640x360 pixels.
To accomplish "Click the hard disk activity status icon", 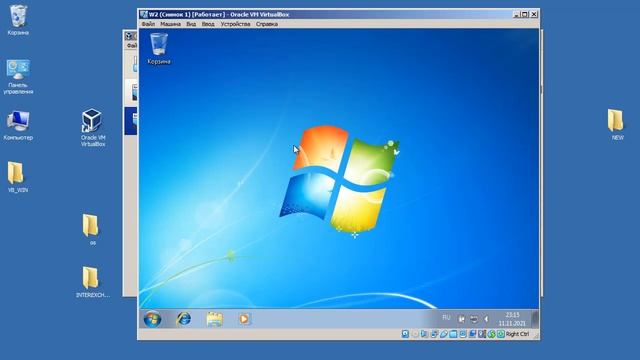I will [x=405, y=334].
